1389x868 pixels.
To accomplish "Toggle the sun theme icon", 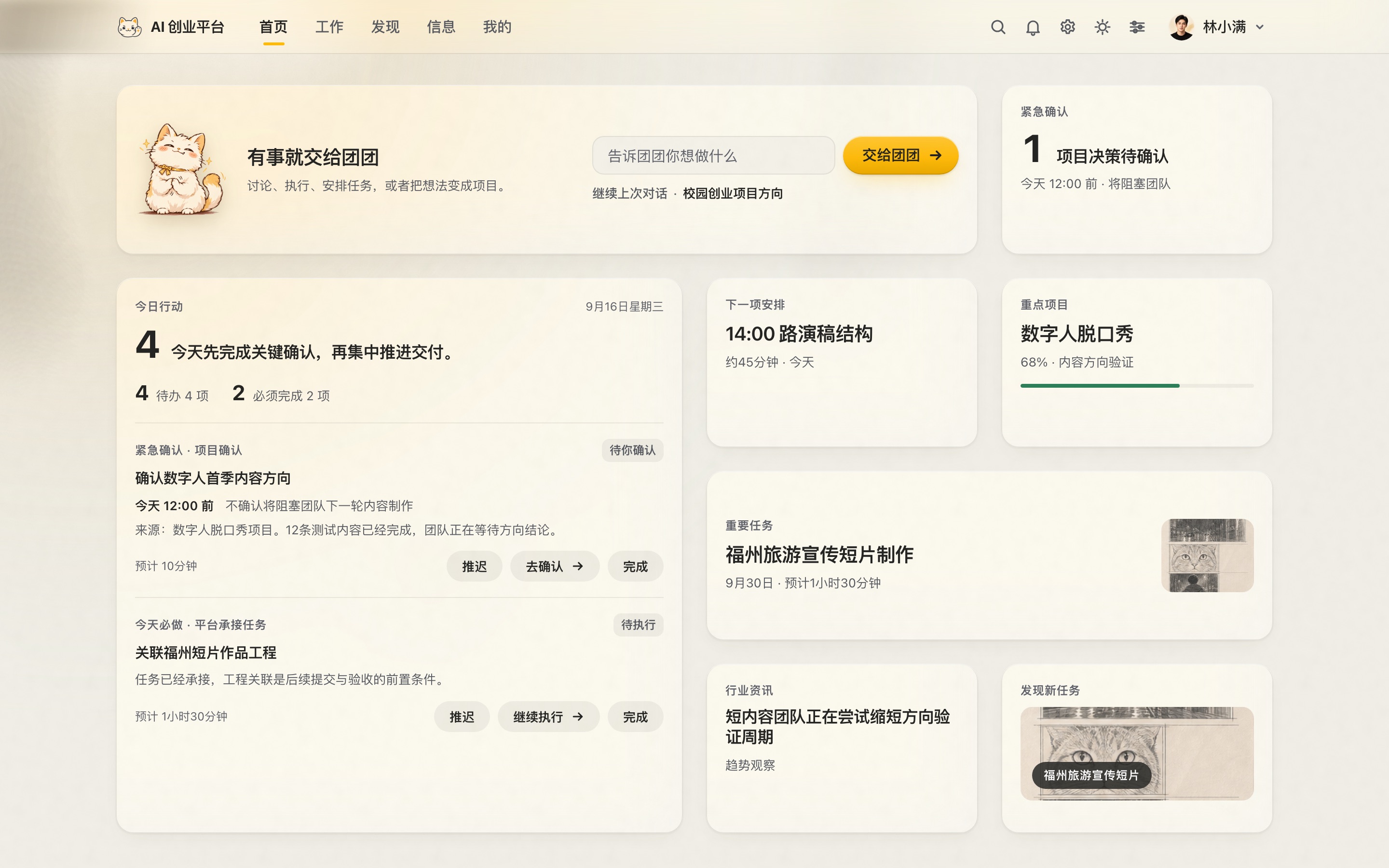I will click(x=1102, y=27).
